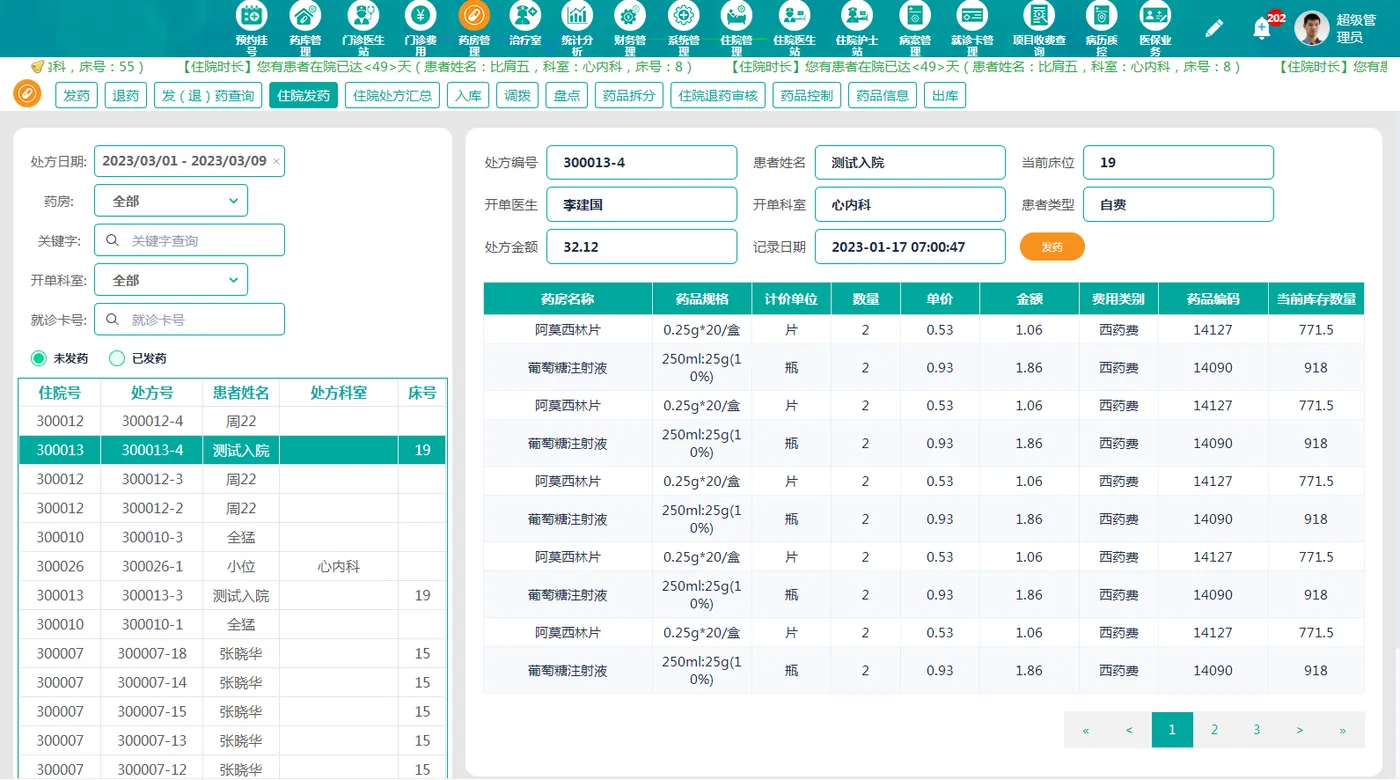Click the 处方号 column header
This screenshot has height=780, width=1400.
(152, 393)
